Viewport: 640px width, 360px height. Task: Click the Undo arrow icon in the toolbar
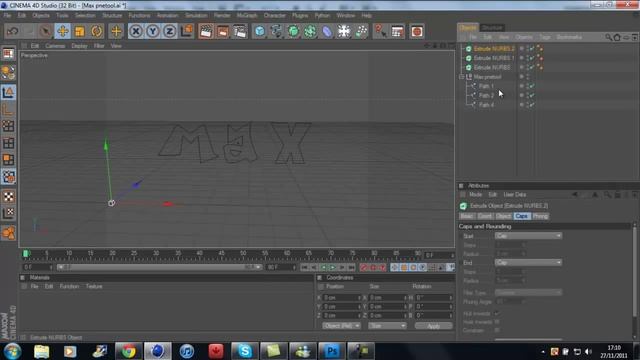pos(13,31)
